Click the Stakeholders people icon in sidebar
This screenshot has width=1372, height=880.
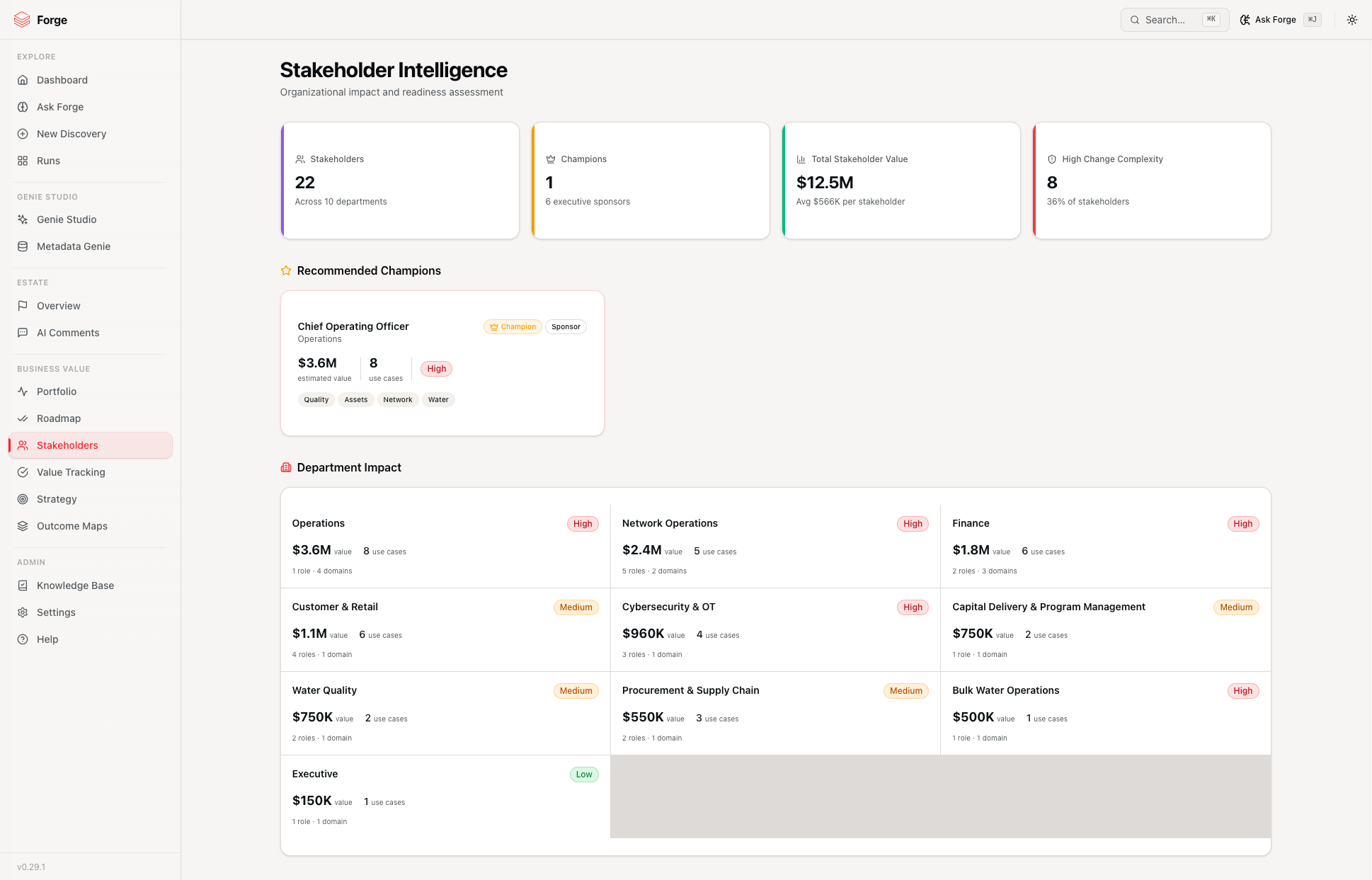coord(23,445)
